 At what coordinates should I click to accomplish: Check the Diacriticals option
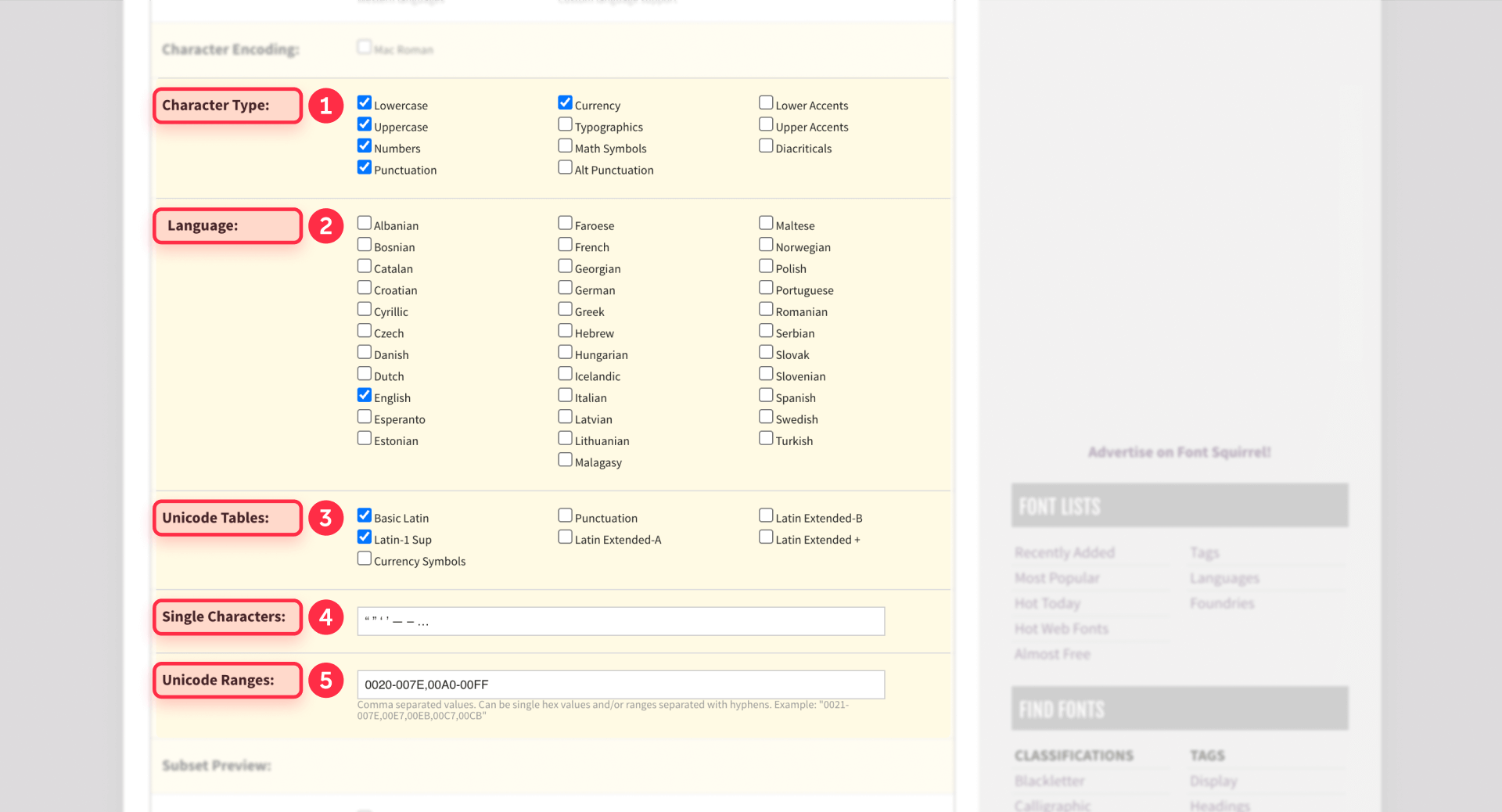(x=765, y=146)
